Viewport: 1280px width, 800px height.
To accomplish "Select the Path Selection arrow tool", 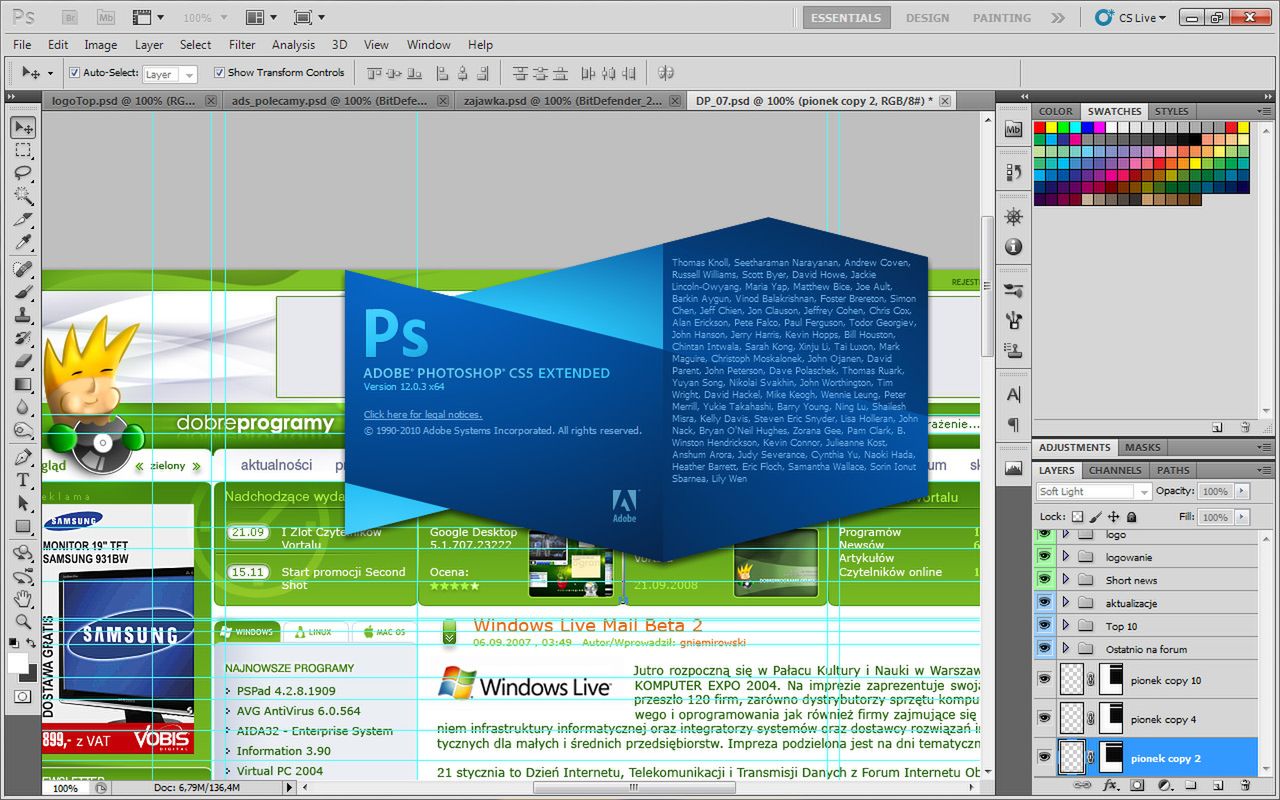I will (x=23, y=503).
